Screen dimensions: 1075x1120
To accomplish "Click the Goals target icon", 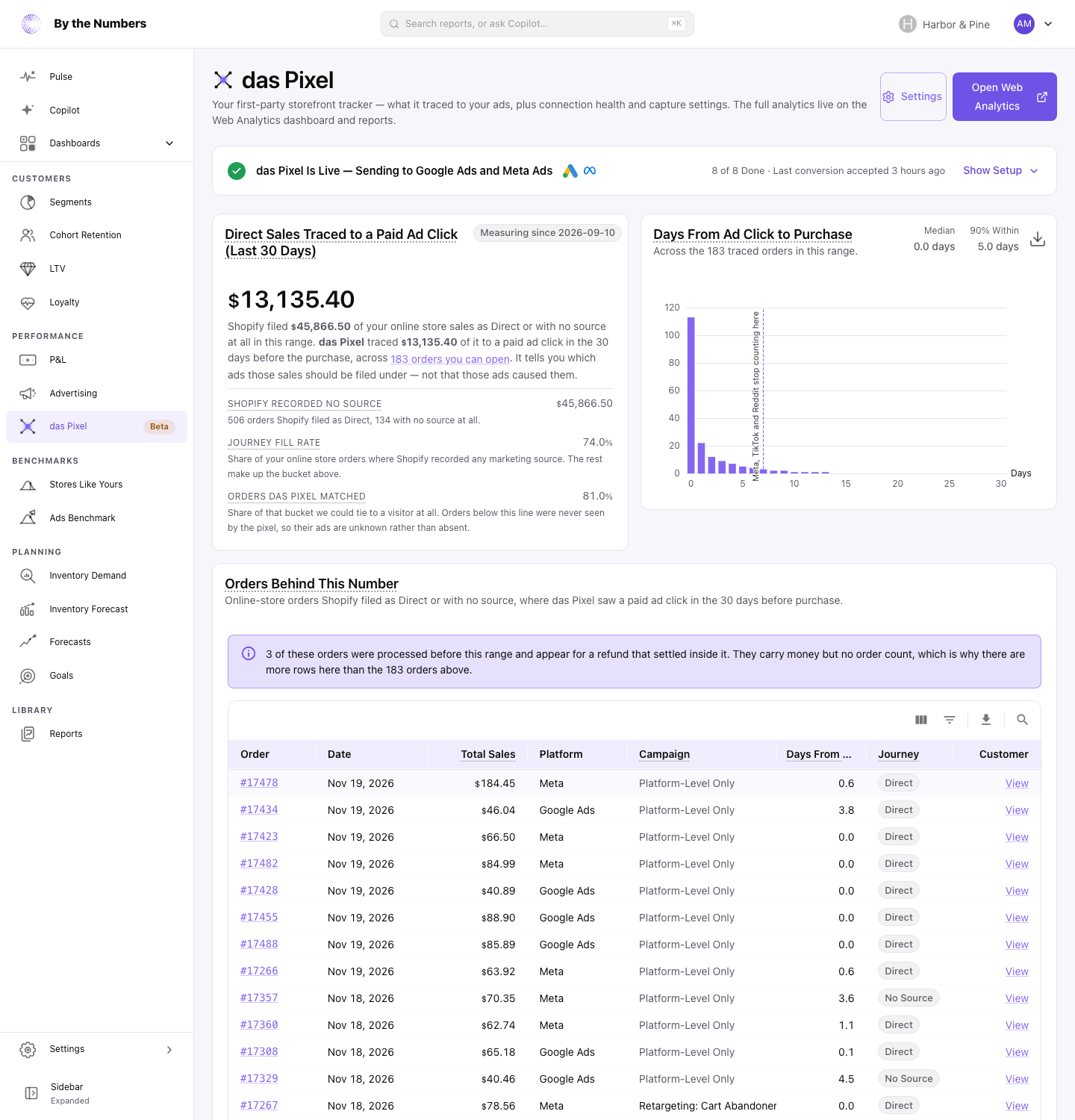I will (28, 676).
